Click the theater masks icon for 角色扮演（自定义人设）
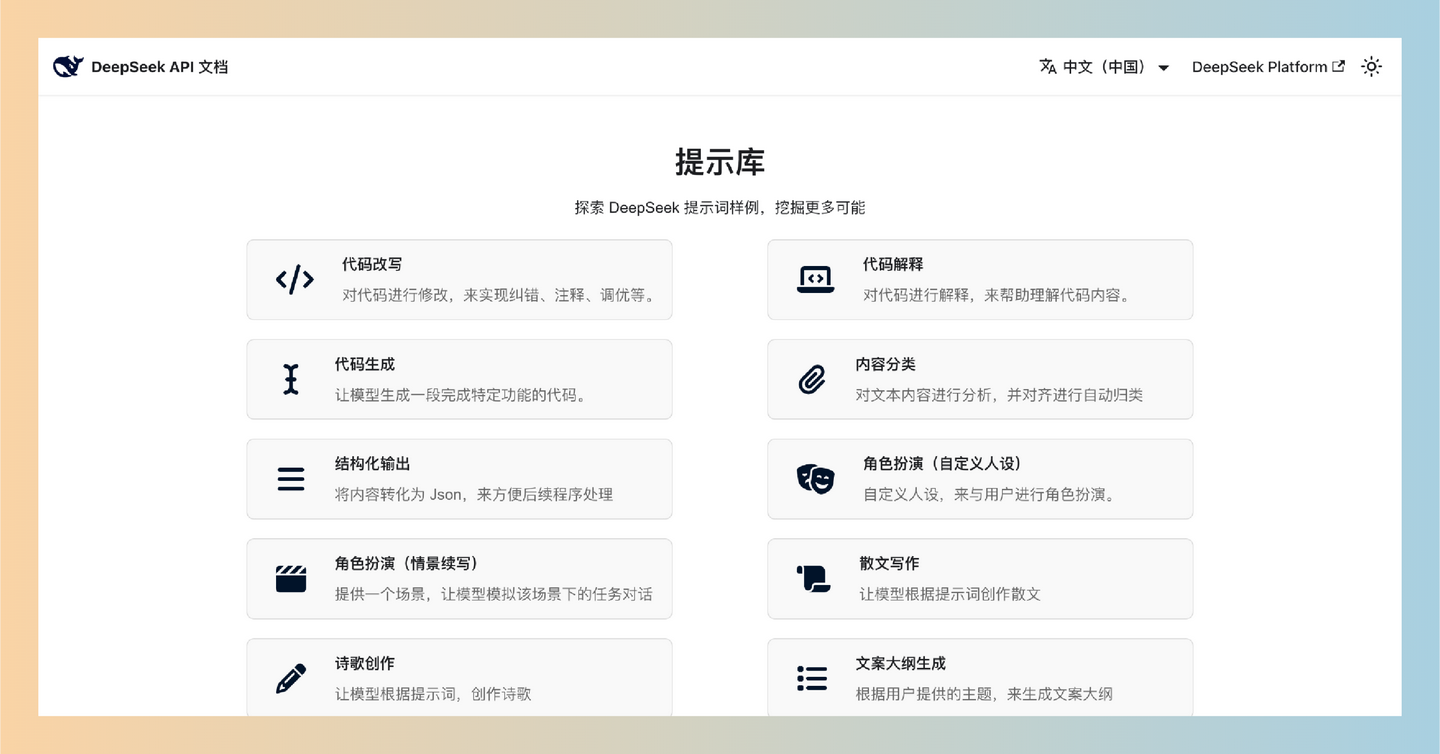Viewport: 1440px width, 754px height. tap(815, 479)
